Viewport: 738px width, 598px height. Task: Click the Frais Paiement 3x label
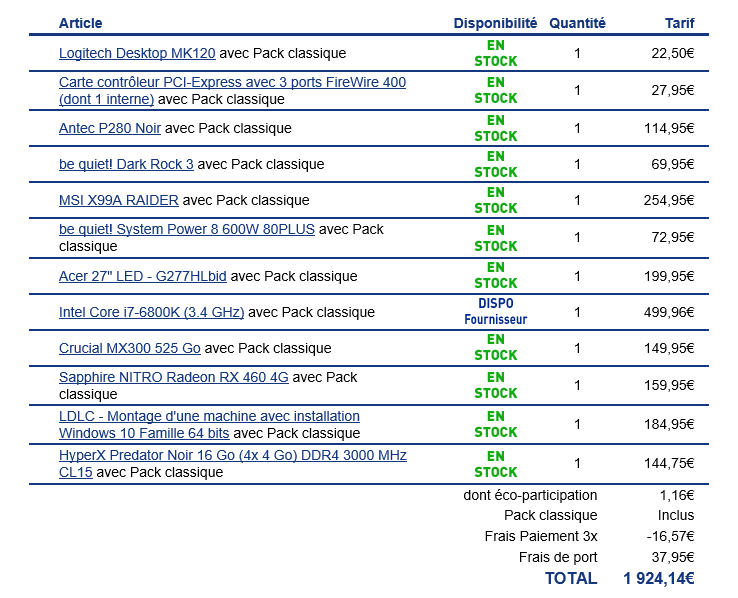pos(541,536)
